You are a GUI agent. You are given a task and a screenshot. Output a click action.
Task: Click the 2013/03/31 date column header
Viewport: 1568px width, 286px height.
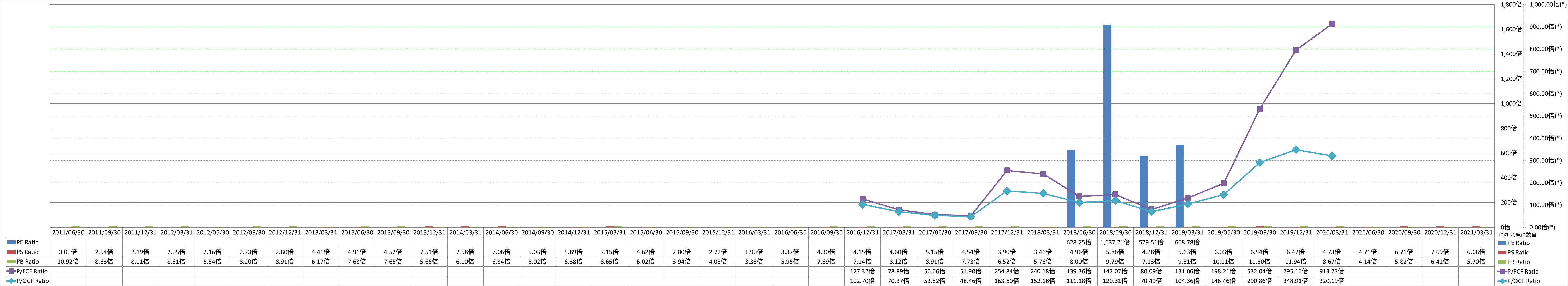coord(321,232)
